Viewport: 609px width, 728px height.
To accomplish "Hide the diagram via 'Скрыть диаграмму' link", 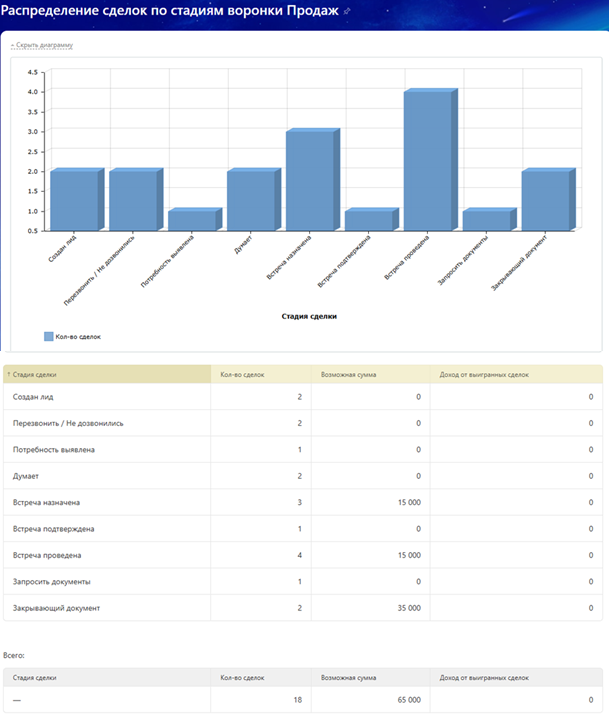I will point(42,45).
